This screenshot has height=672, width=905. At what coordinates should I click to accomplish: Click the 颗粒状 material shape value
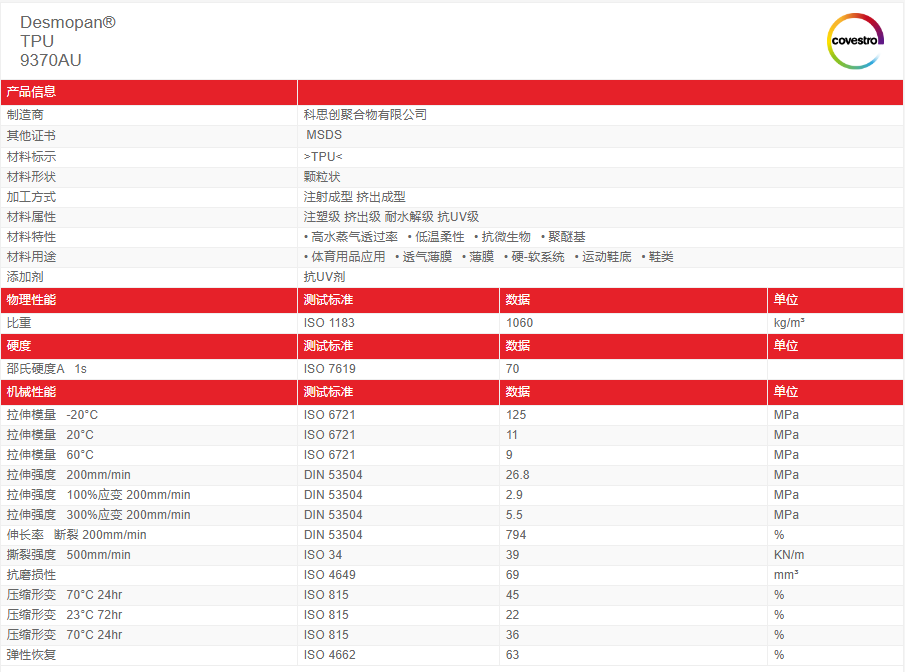(322, 177)
